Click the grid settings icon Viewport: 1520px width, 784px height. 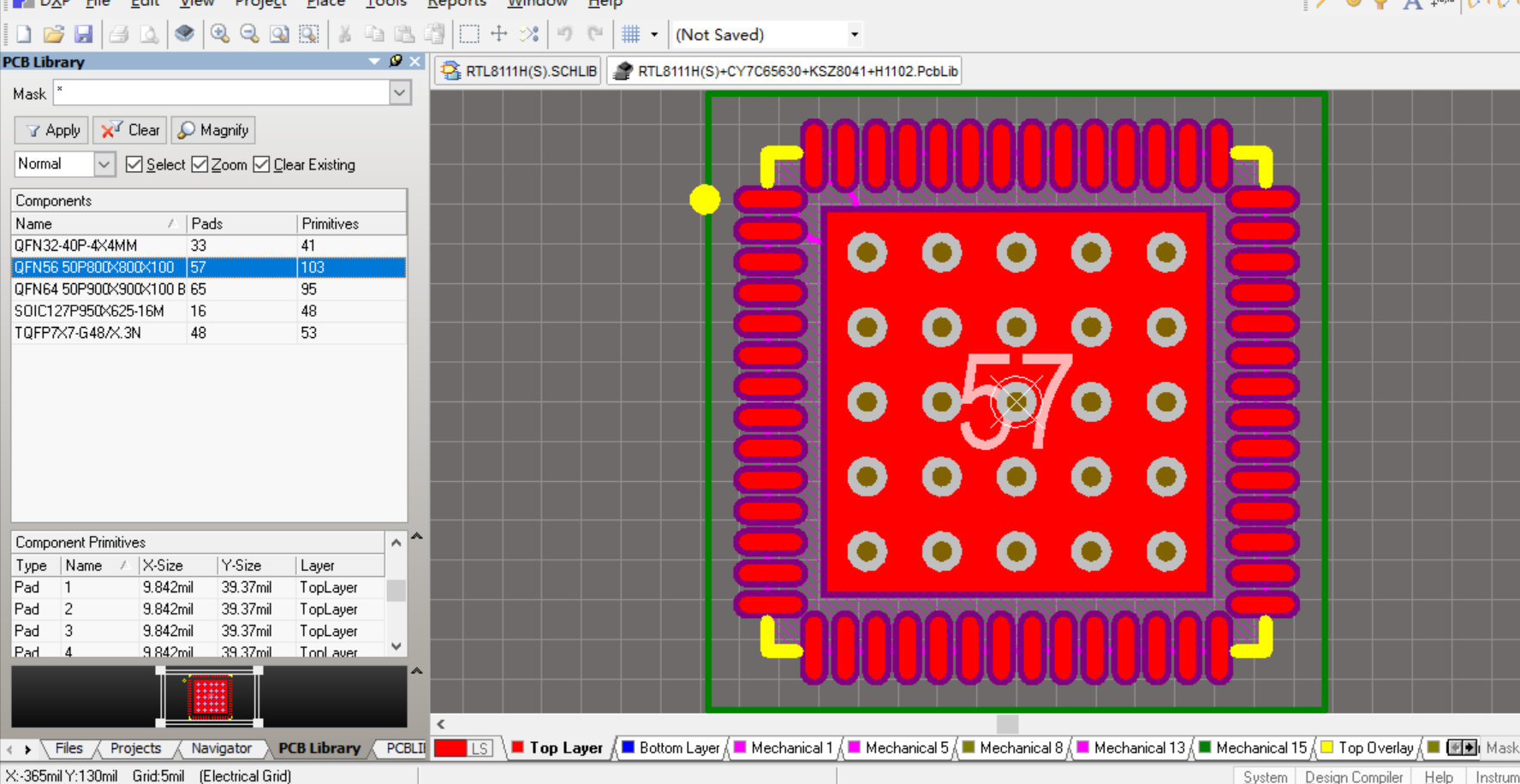pos(631,34)
